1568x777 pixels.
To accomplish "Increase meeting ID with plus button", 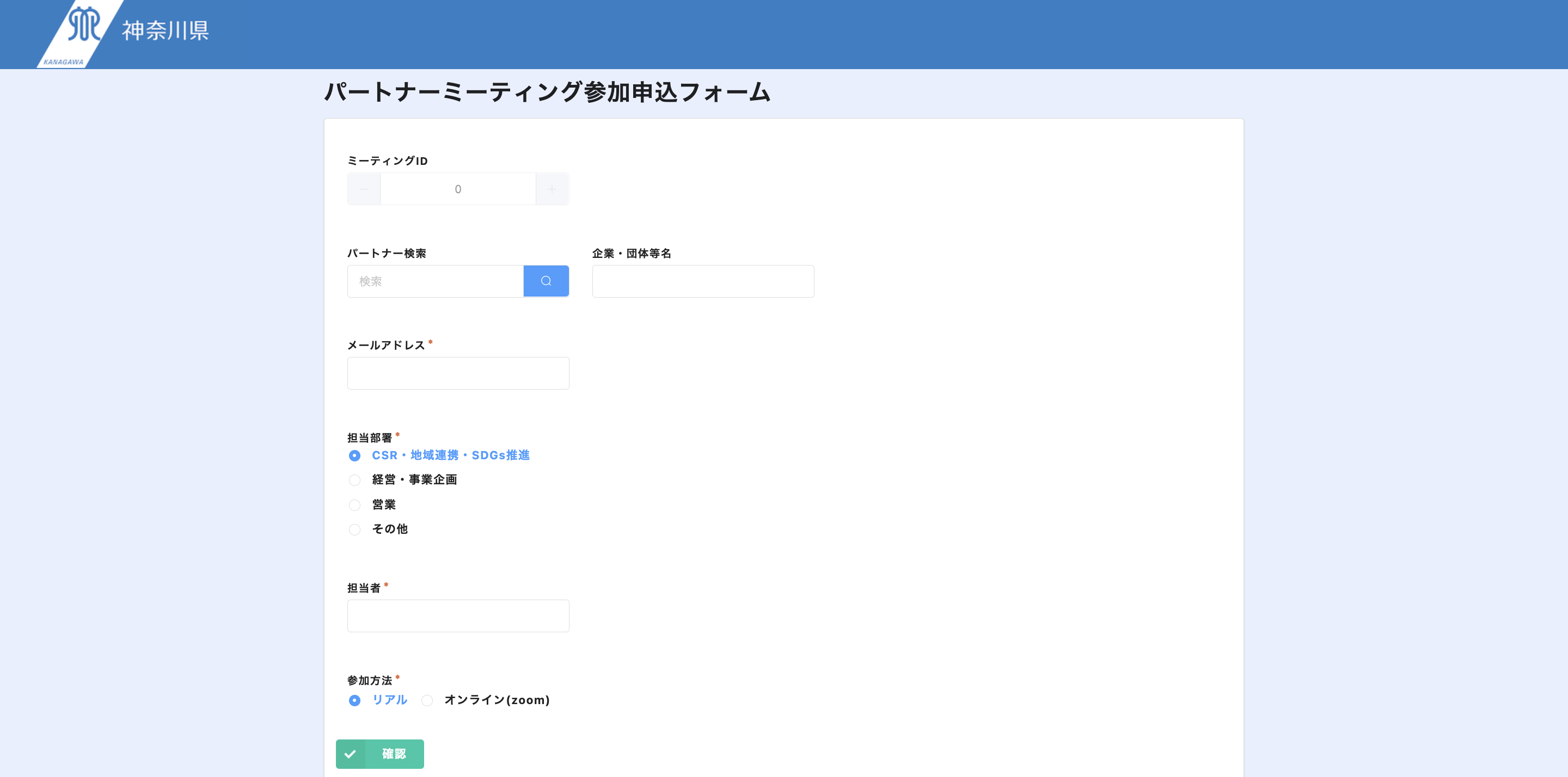I will click(x=552, y=189).
